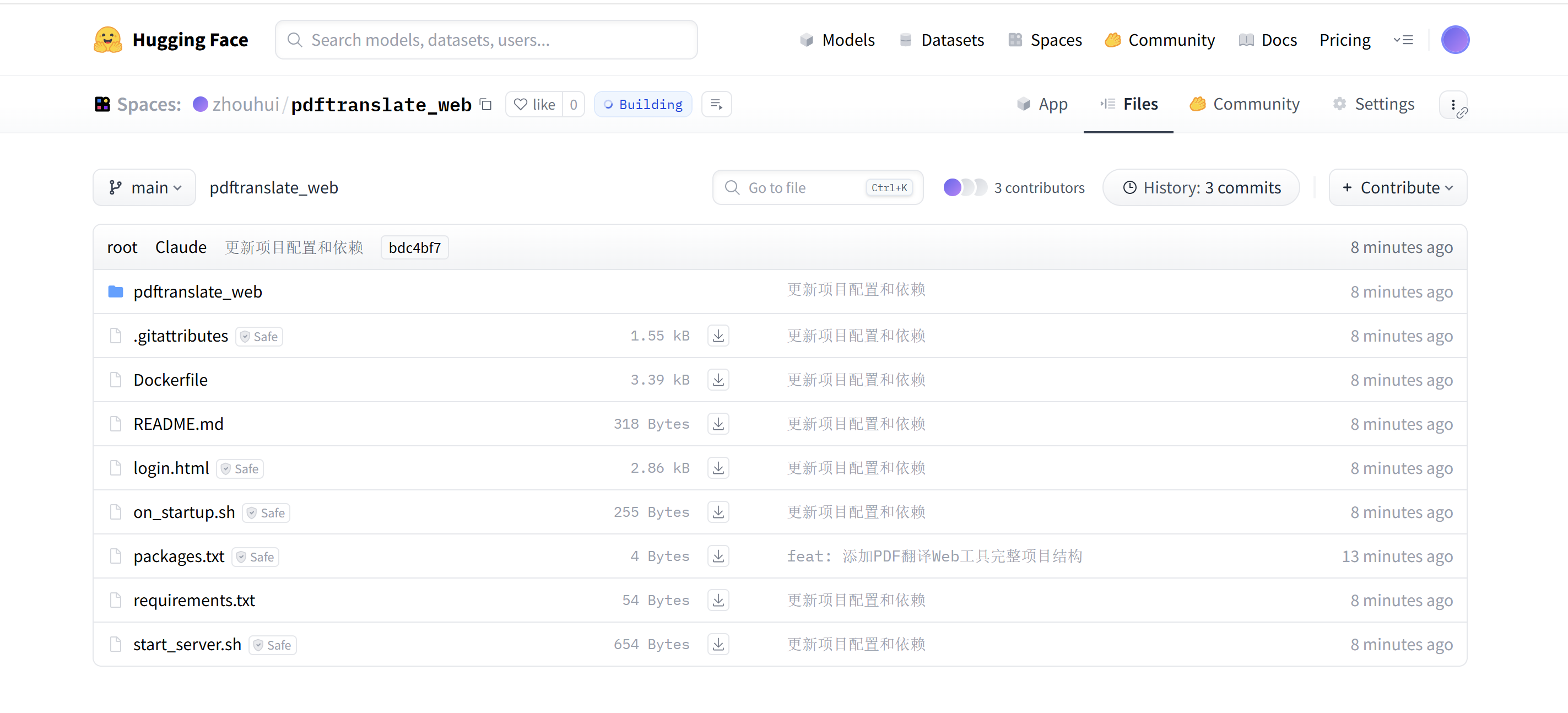This screenshot has width=1568, height=713.
Task: Switch to the App tab
Action: 1042,104
